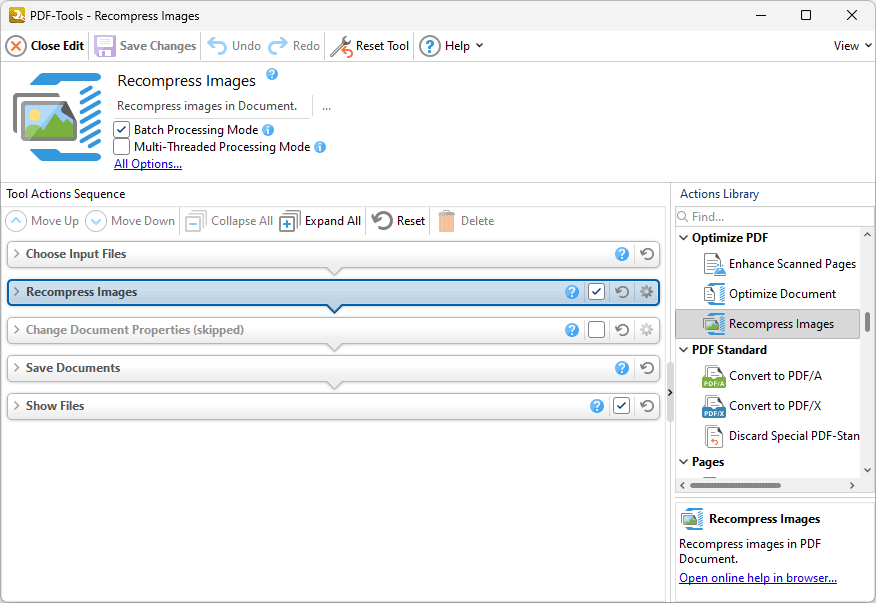Screen dimensions: 876x603
Task: Click reset icon on Show Files
Action: (x=647, y=406)
